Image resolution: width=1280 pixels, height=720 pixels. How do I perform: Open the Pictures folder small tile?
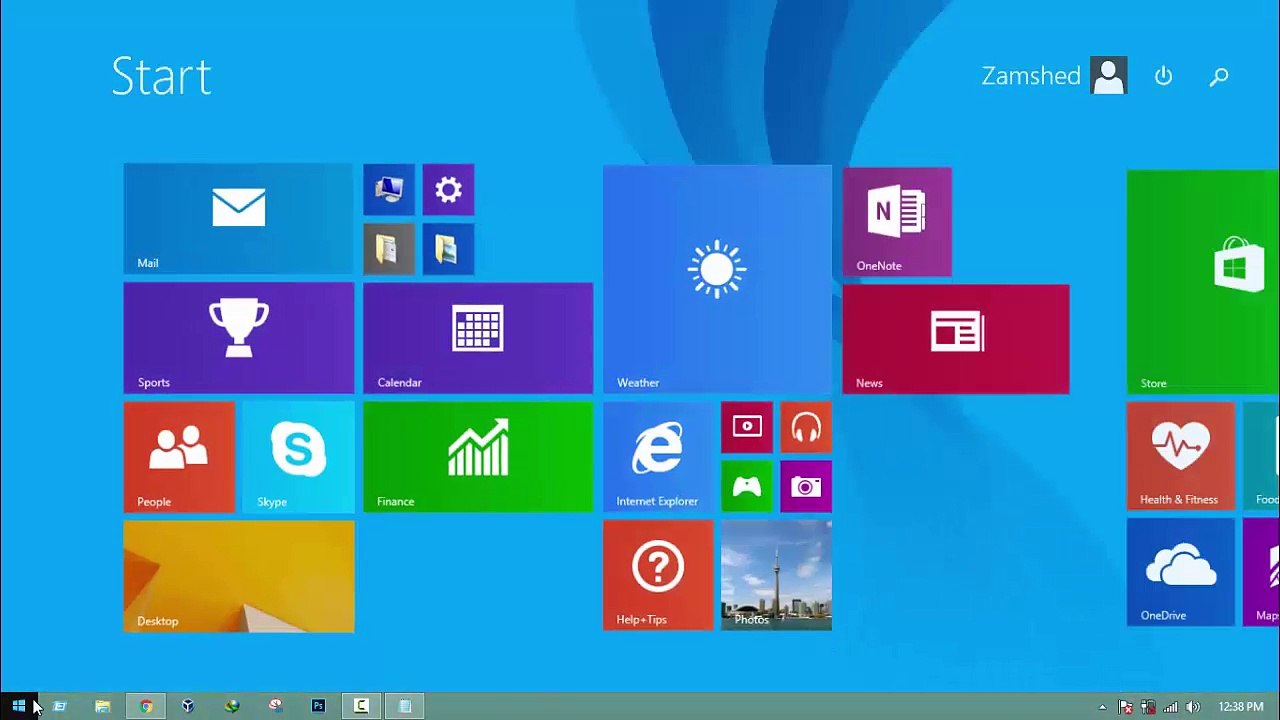click(448, 249)
